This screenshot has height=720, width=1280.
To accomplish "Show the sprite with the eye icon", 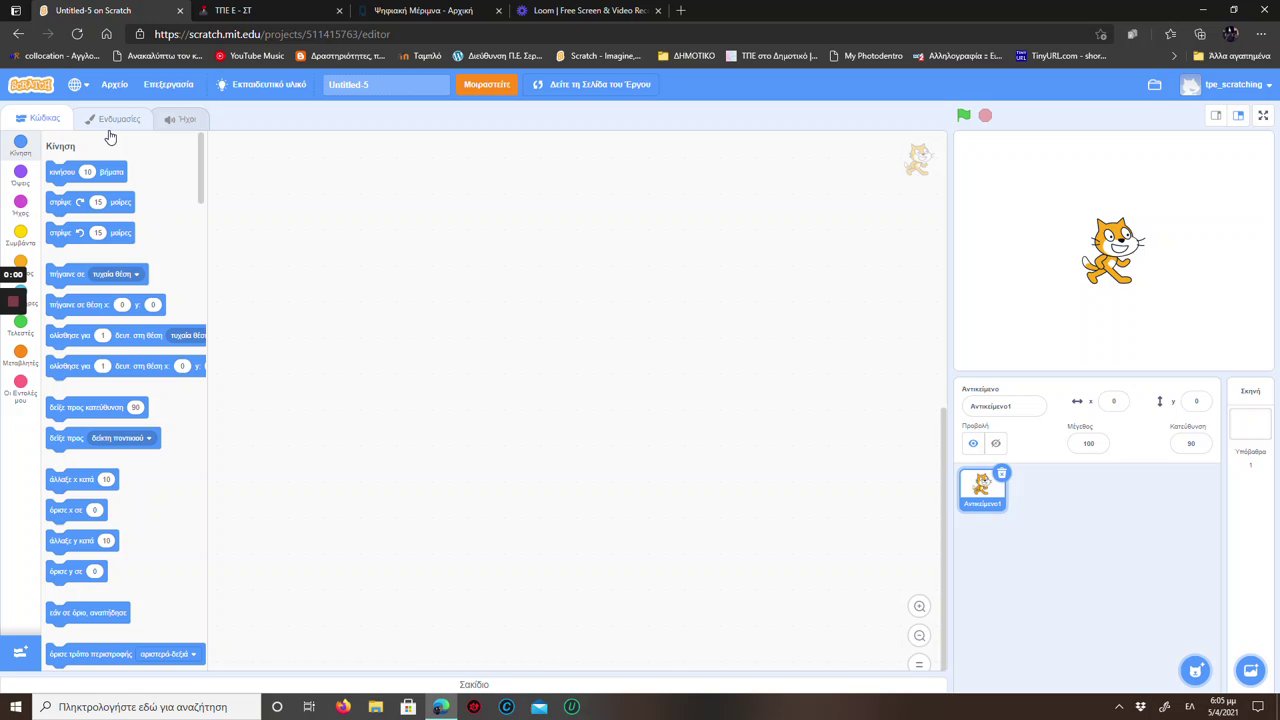I will point(973,443).
